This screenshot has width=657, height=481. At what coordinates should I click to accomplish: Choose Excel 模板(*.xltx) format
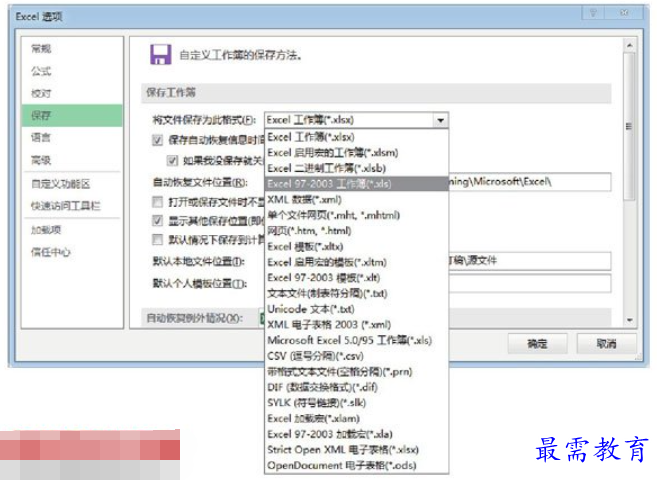click(x=357, y=246)
